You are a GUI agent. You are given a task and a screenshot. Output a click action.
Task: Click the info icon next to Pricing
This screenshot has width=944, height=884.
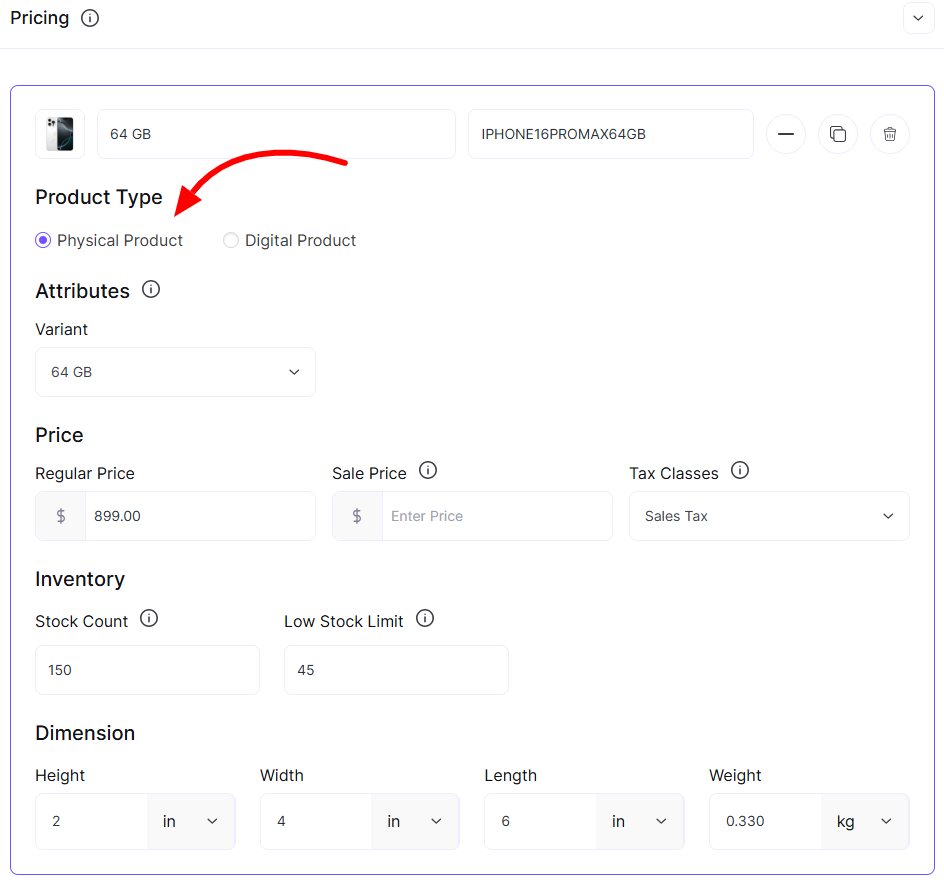90,18
